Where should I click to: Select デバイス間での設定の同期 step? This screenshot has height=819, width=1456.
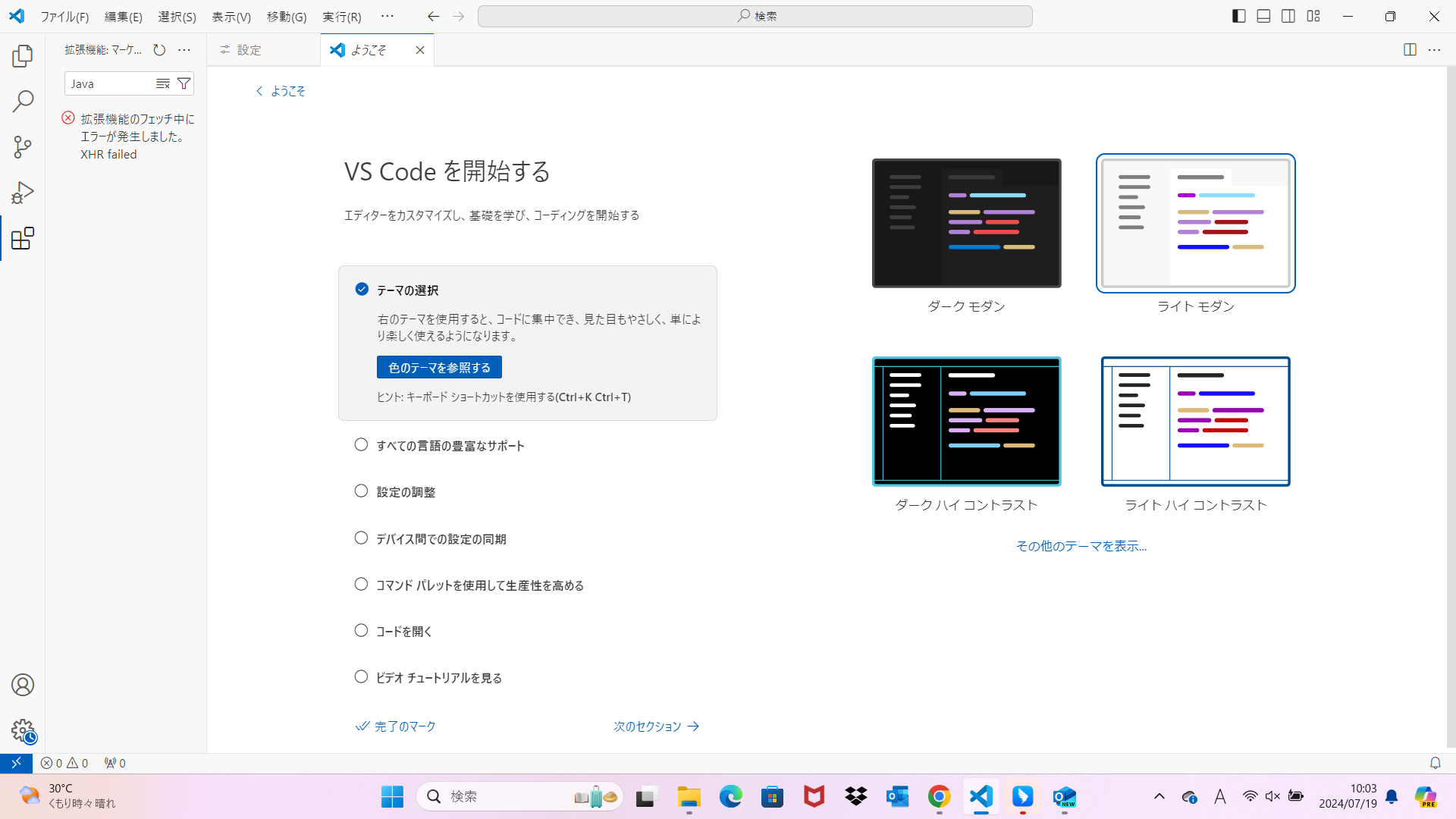tap(441, 538)
